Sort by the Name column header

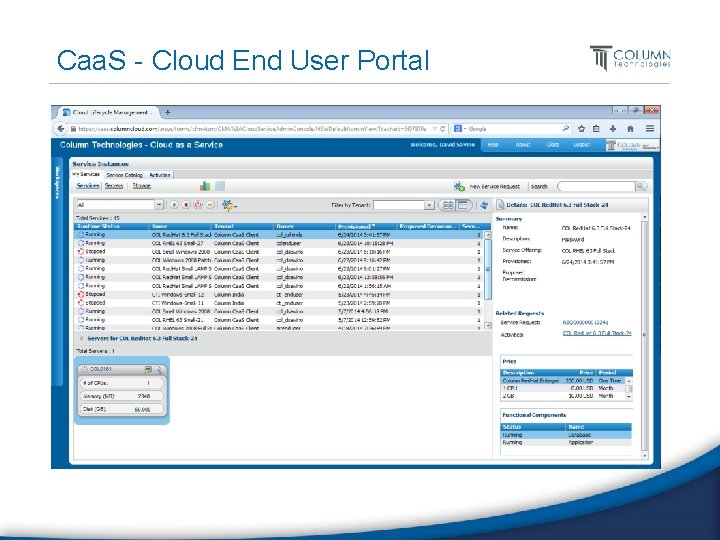[x=180, y=226]
